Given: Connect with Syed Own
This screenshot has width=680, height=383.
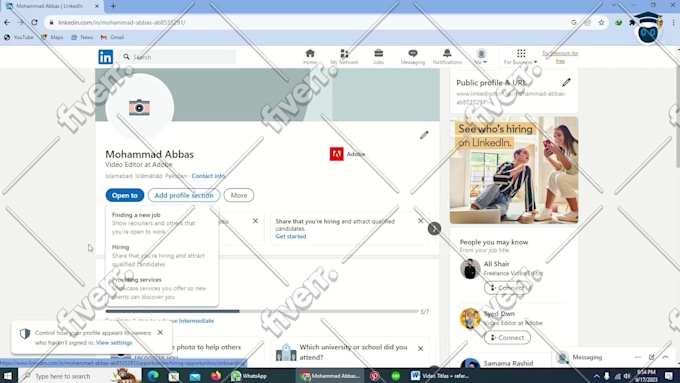Looking at the screenshot, I should coord(507,337).
